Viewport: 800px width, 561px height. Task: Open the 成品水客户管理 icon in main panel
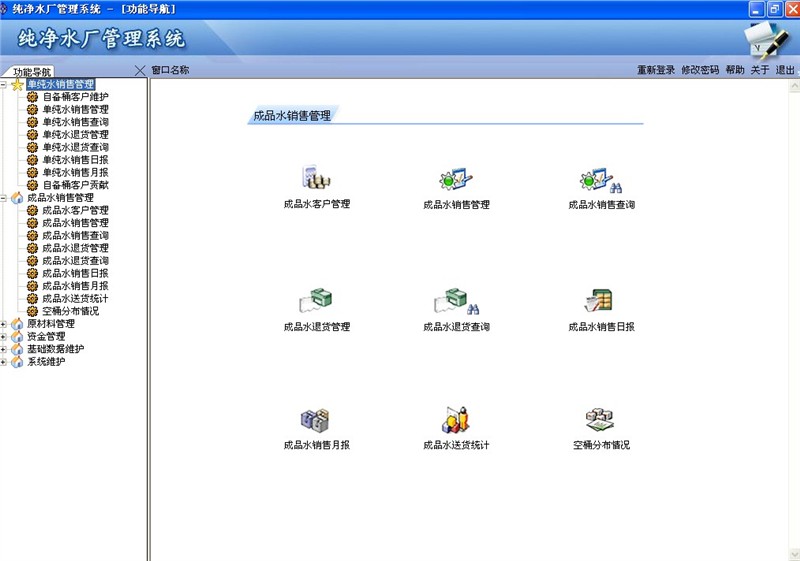point(316,181)
